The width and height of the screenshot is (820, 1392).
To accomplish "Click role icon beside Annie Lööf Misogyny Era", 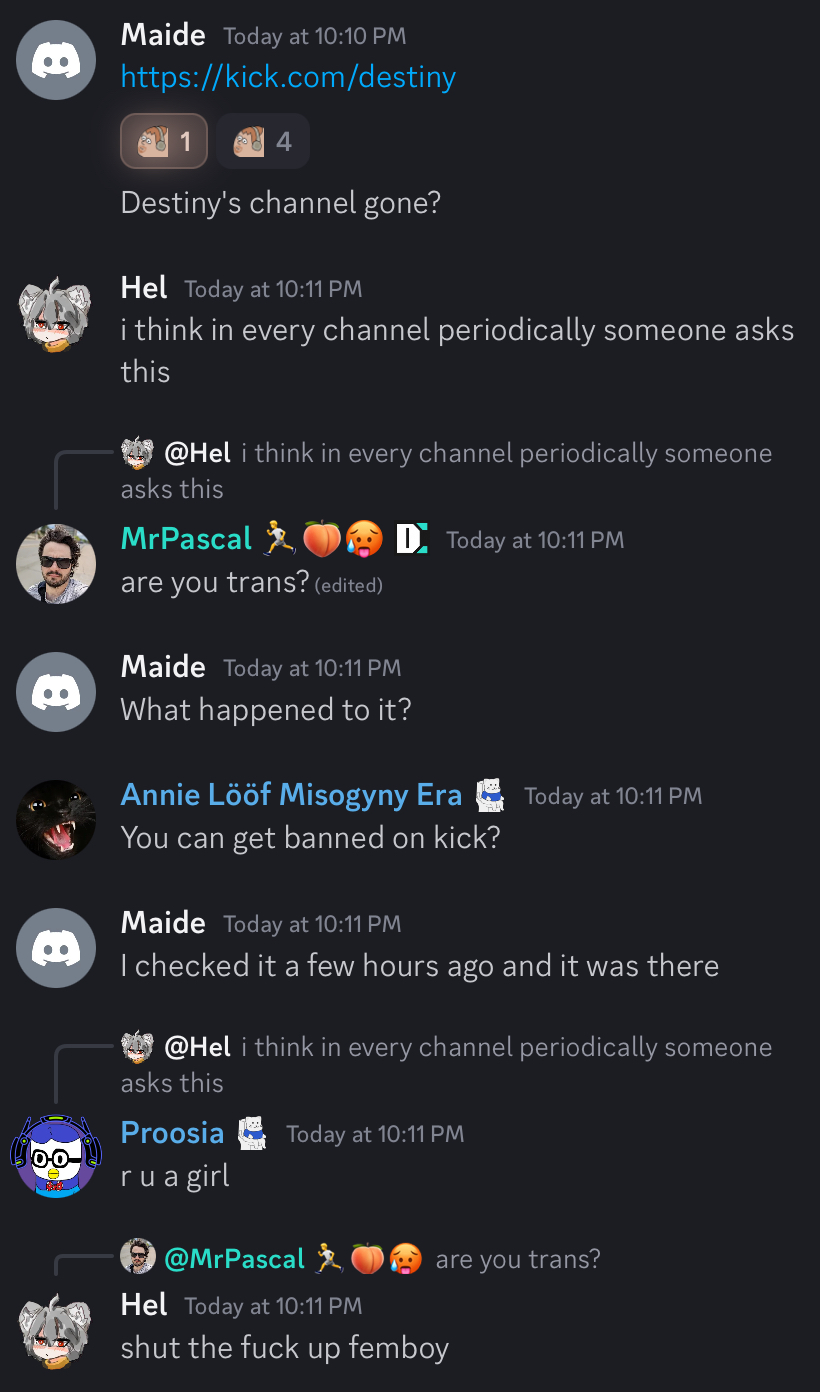I will point(490,795).
